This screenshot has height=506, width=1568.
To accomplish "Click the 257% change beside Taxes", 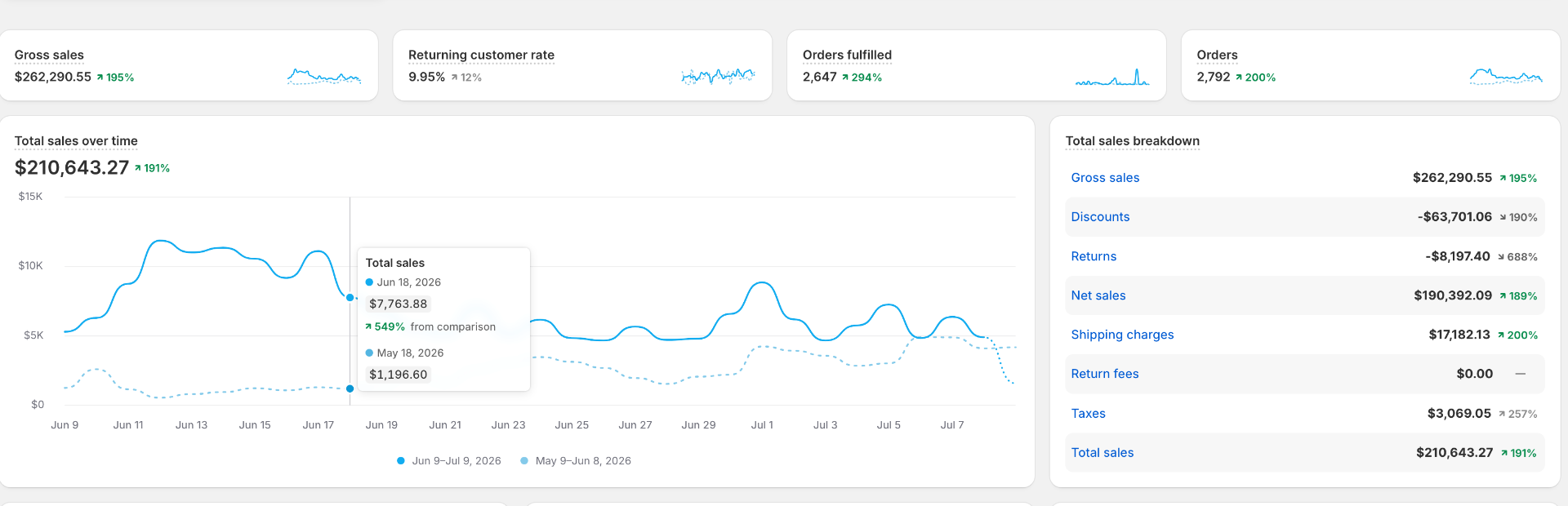I will 1517,415.
